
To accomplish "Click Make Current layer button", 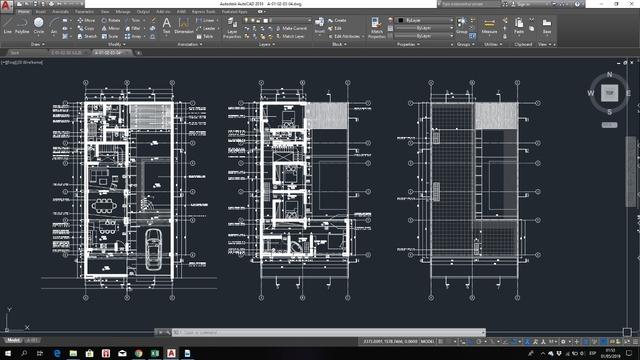I will pyautogui.click(x=291, y=28).
